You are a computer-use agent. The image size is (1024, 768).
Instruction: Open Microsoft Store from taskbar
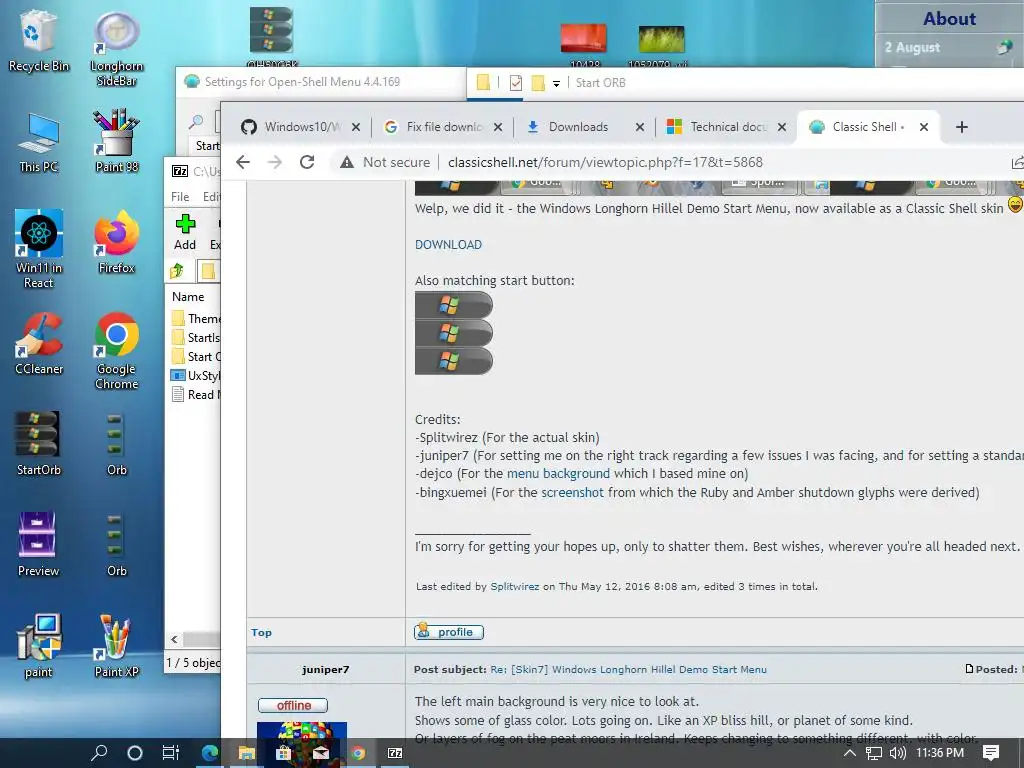(x=283, y=753)
